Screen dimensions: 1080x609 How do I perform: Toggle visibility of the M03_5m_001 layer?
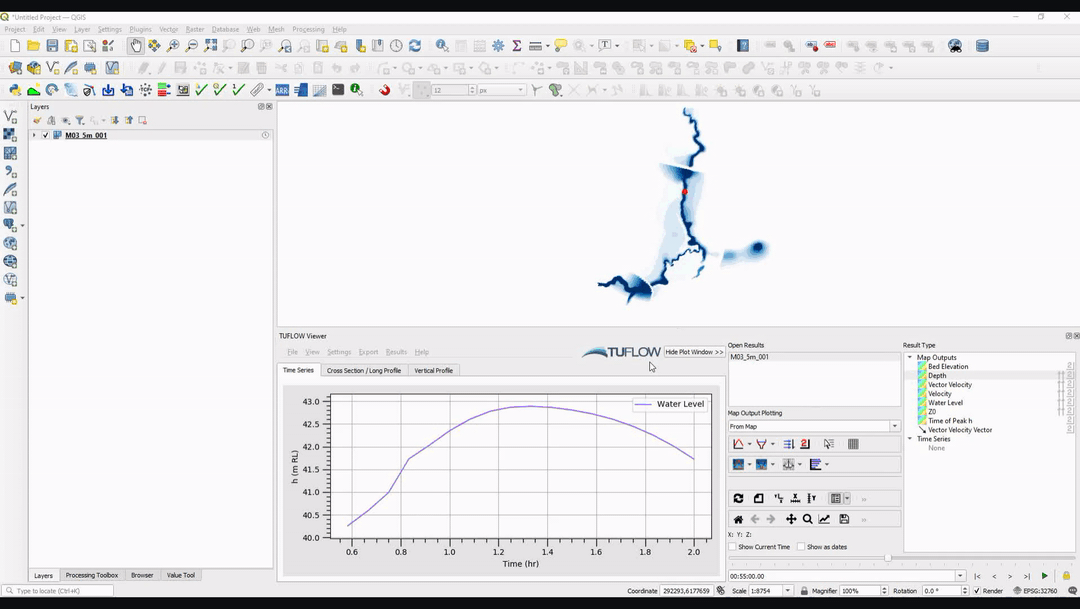pyautogui.click(x=46, y=136)
